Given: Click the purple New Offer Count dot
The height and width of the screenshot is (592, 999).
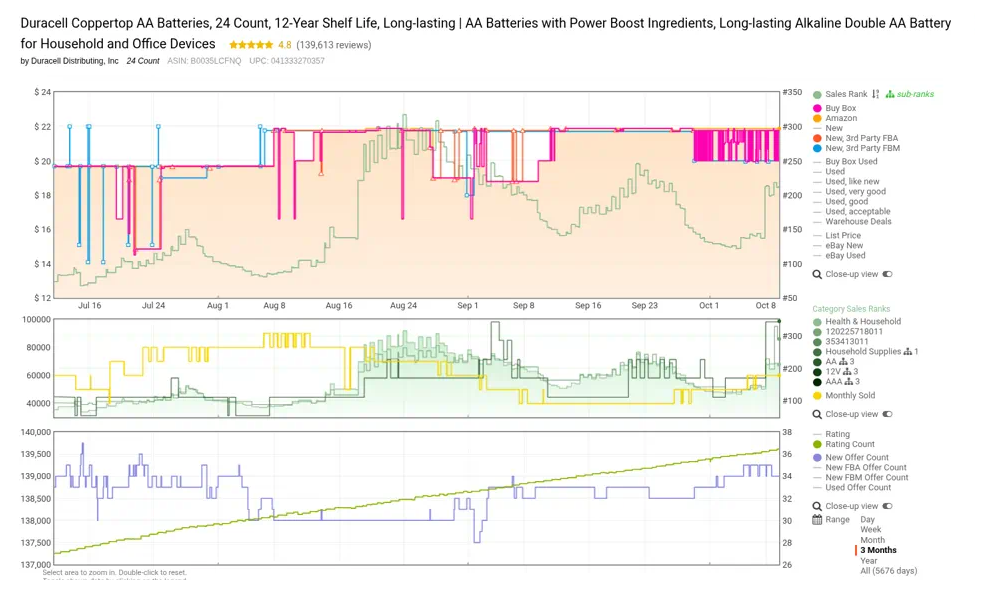Looking at the screenshot, I should click(817, 458).
